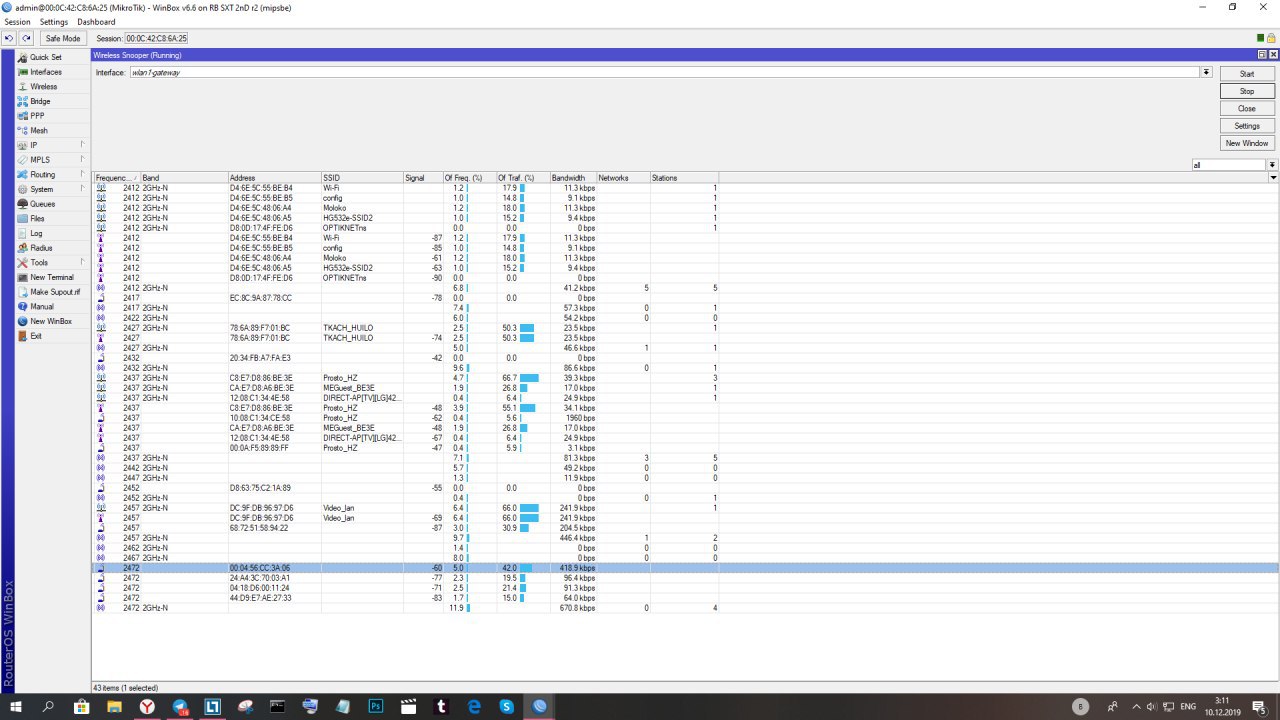Toggle Safe Mode

point(63,38)
